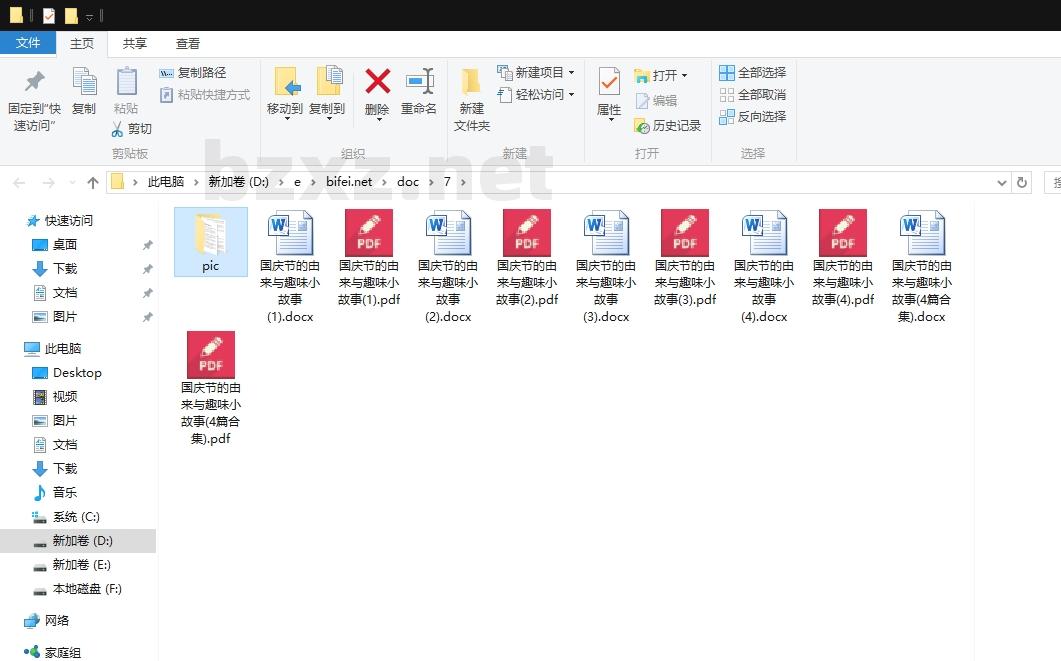Click the New Folder (新建文件夹) icon
1061x661 pixels.
pos(471,82)
